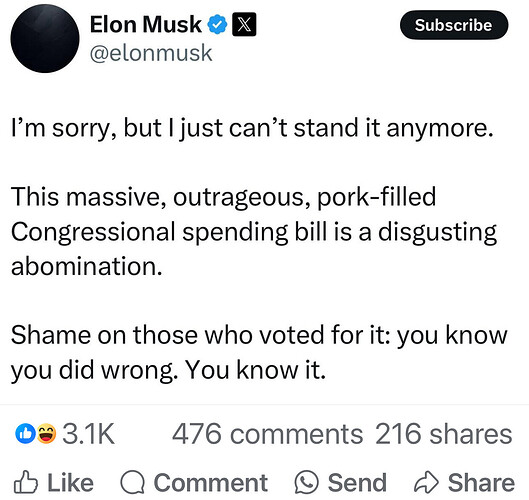Click the arrow Share icon
Screen dimensions: 529x500
(426, 482)
